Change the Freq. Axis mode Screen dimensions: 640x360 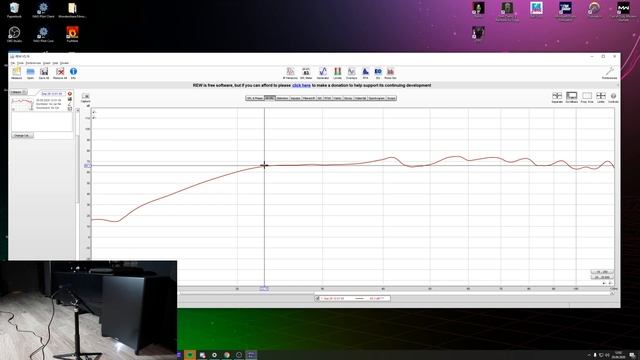587,98
